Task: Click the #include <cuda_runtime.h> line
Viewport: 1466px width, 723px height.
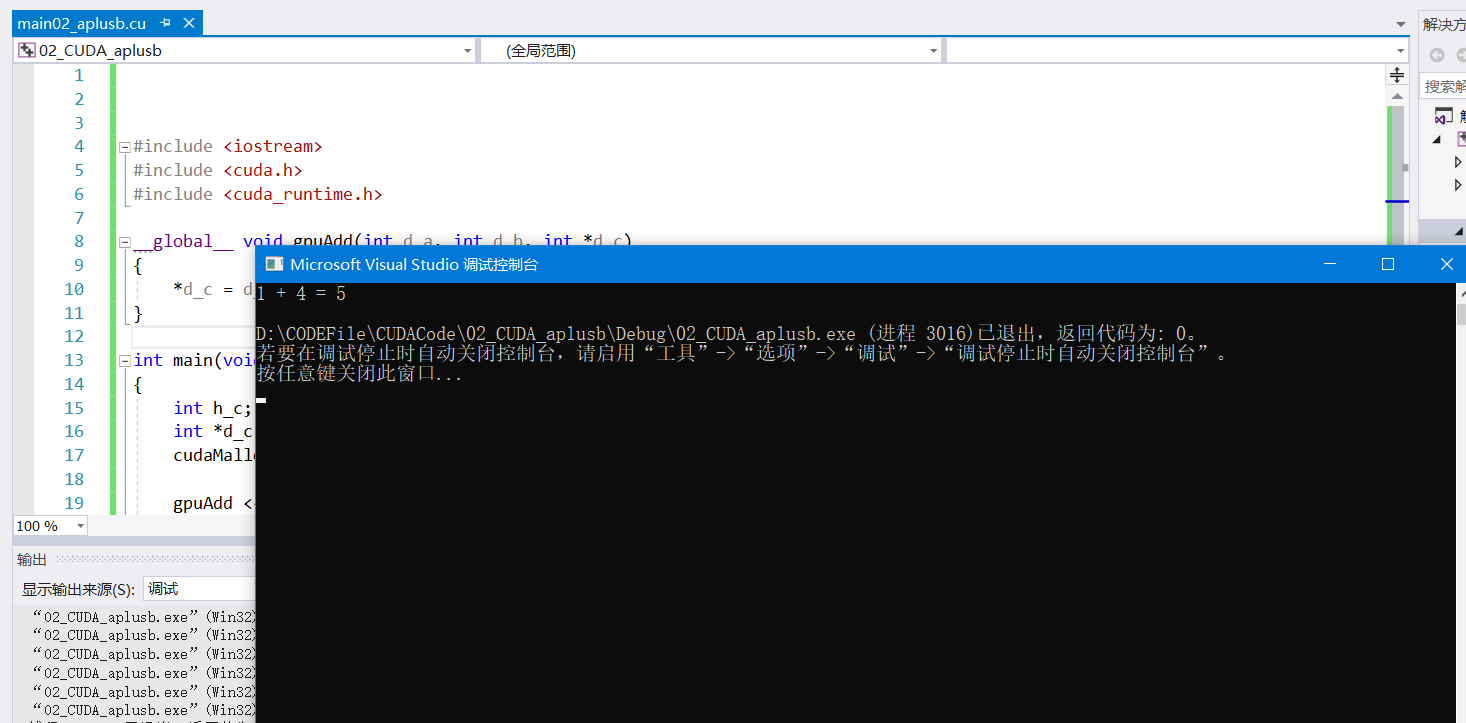Action: (x=258, y=194)
